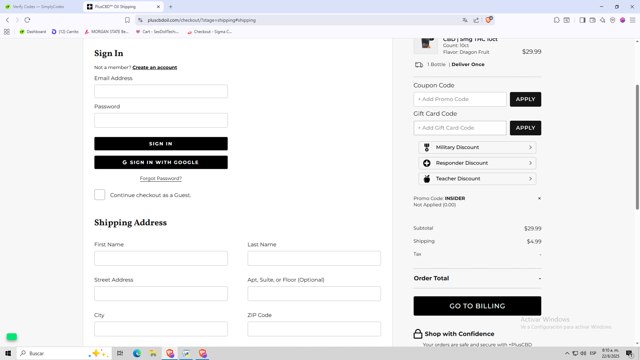Click the browser address bar URL
This screenshot has width=640, height=360.
[202, 20]
